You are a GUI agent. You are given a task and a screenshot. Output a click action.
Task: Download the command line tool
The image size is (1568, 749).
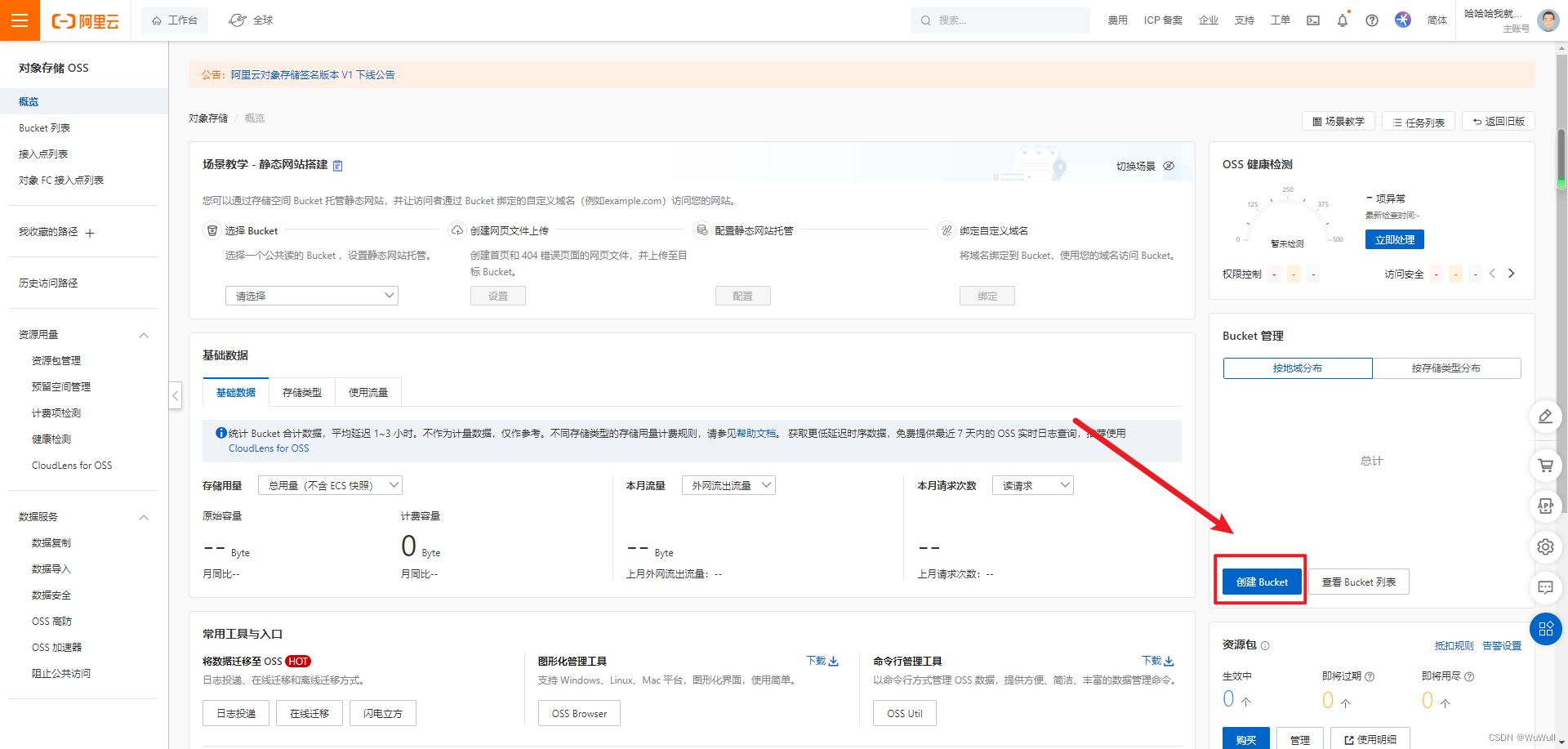1158,661
